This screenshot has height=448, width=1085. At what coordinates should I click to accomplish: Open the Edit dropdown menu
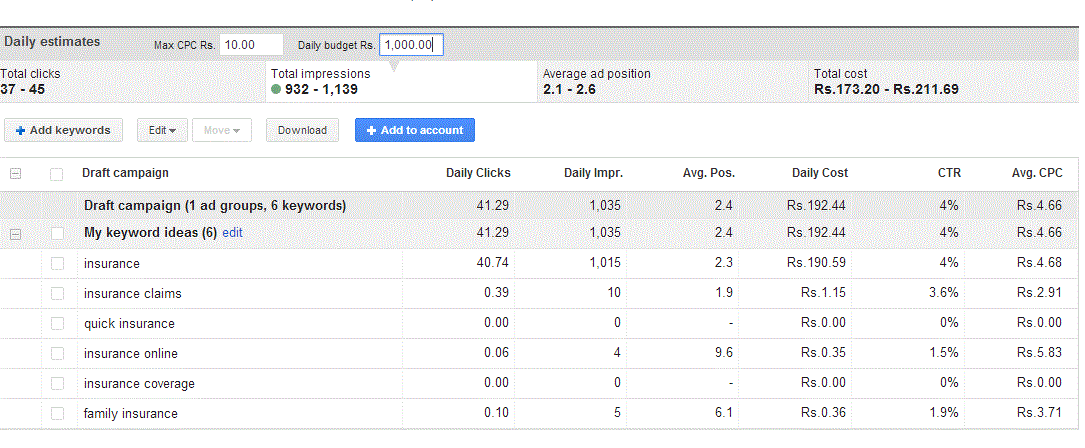pyautogui.click(x=162, y=130)
